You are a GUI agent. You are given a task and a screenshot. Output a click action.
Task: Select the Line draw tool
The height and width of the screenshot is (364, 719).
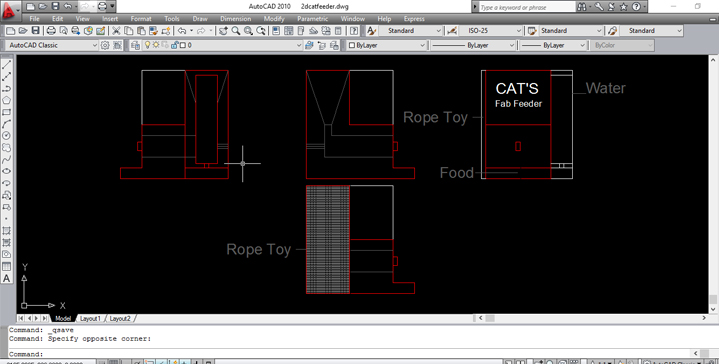coord(6,65)
